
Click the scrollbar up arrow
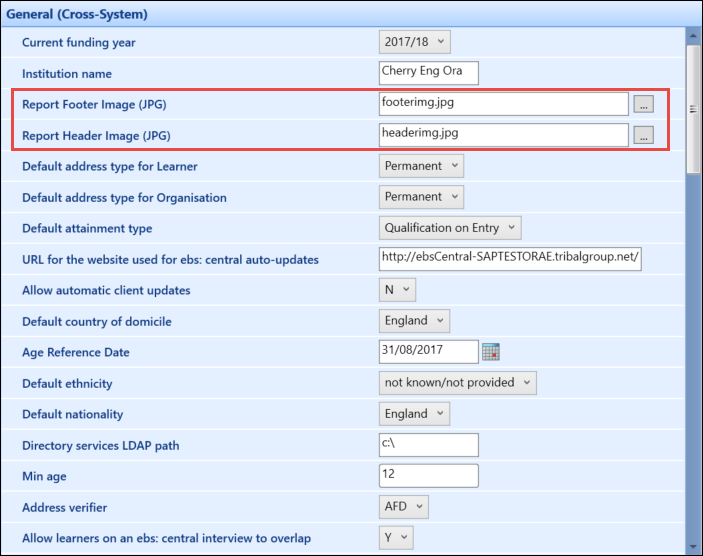[x=694, y=35]
